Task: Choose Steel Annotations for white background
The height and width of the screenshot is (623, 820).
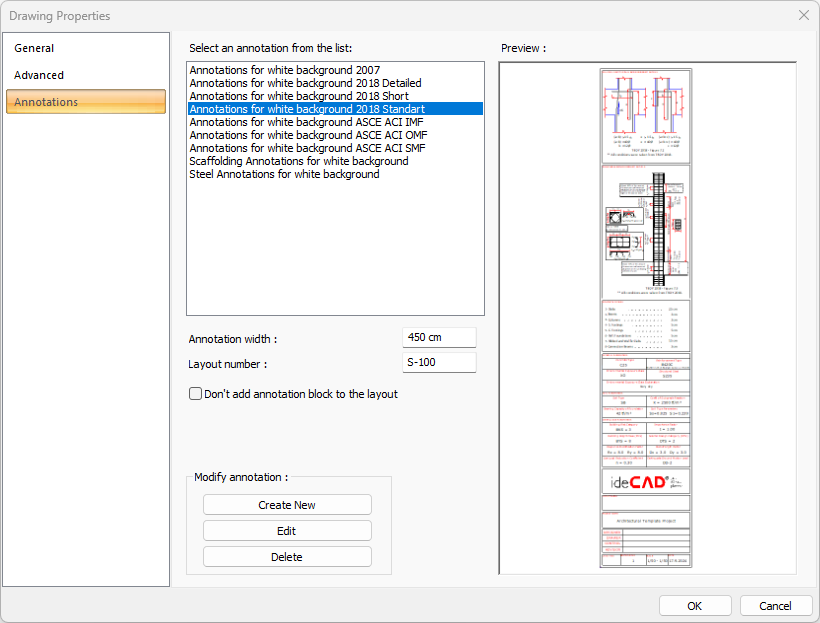Action: (284, 174)
